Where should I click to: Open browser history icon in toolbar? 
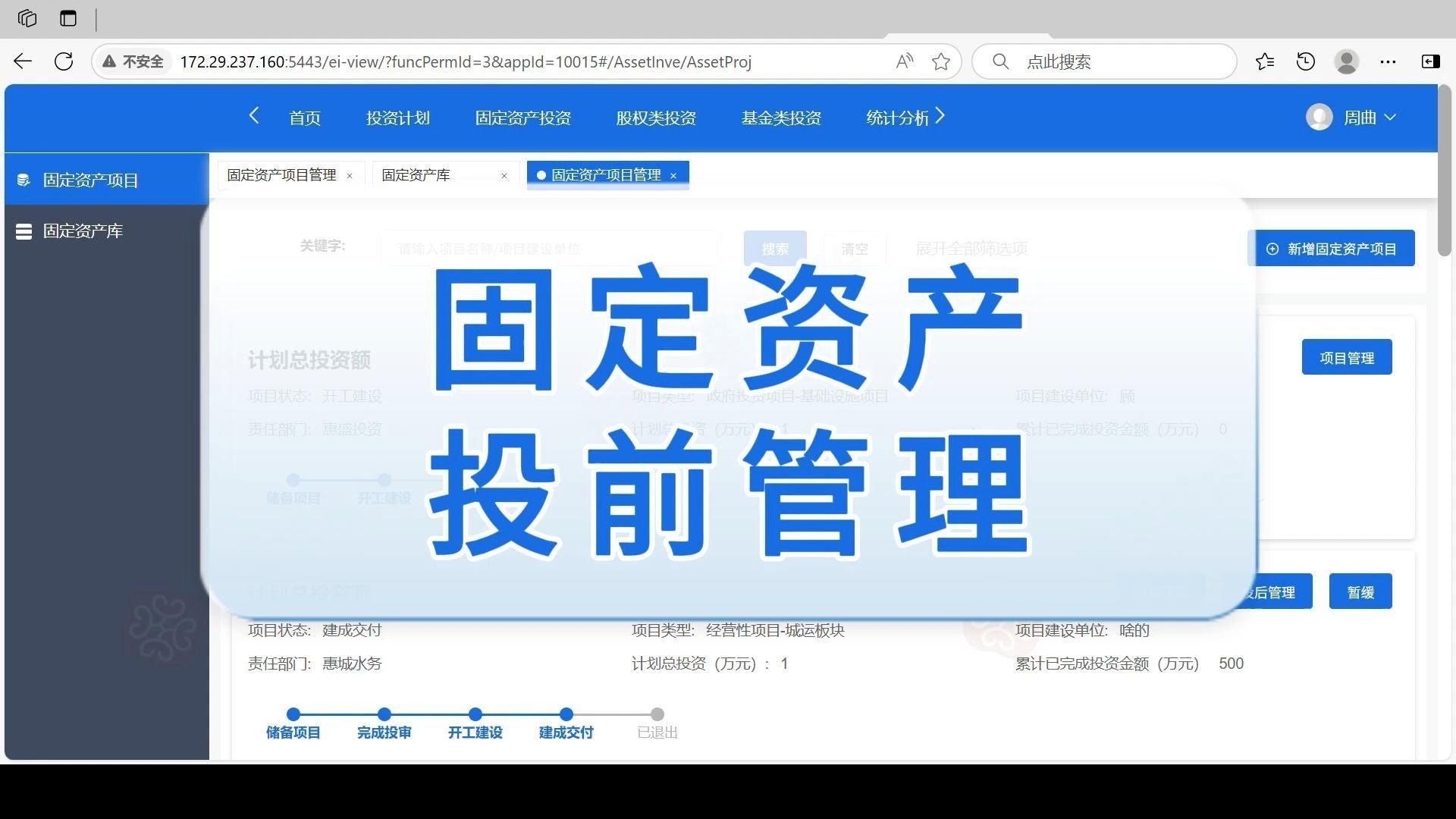coord(1305,61)
